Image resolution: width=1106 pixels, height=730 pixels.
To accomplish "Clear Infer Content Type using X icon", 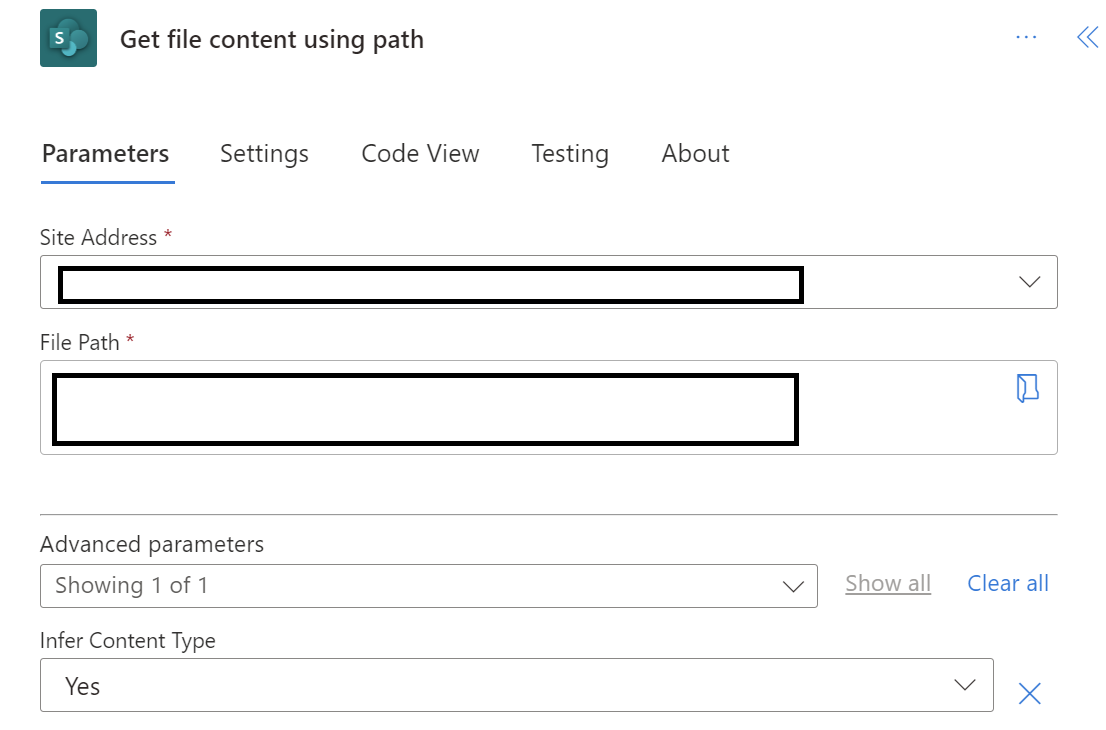I will click(x=1030, y=692).
